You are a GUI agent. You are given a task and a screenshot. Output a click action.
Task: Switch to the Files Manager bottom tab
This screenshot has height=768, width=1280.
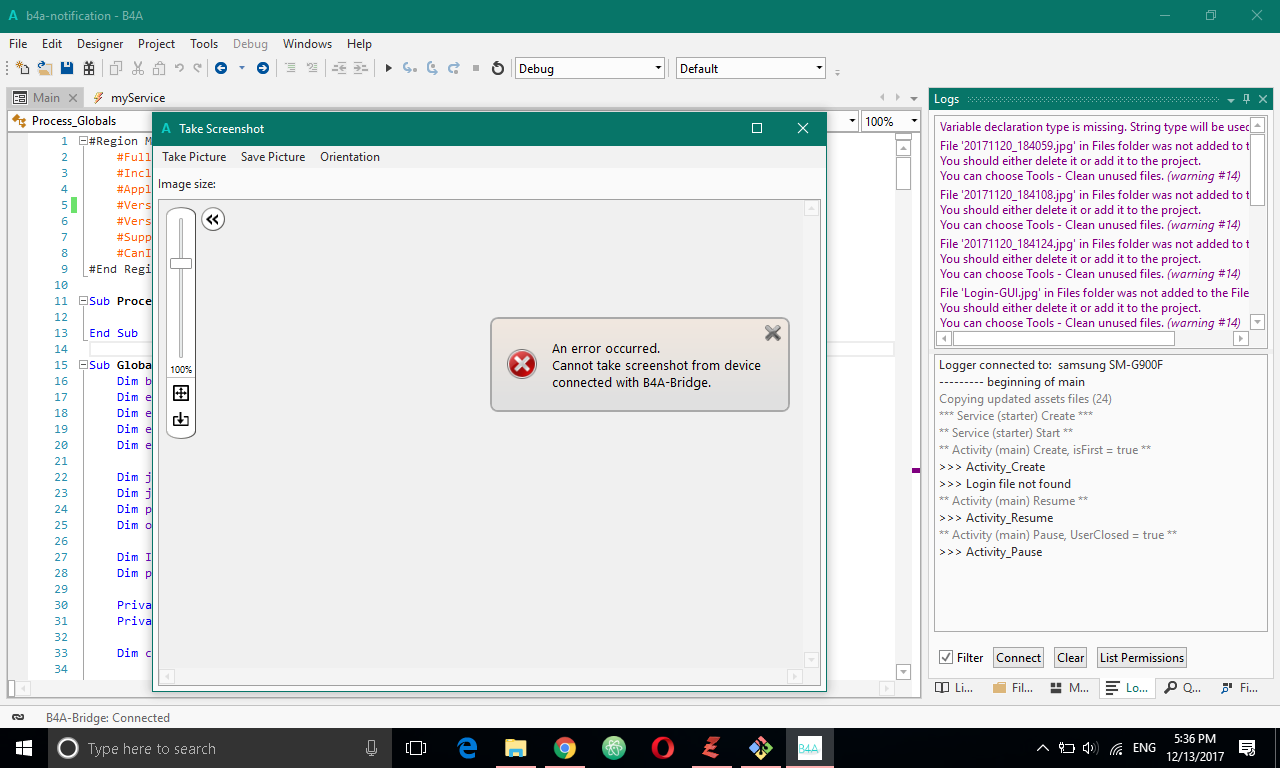(x=1013, y=688)
